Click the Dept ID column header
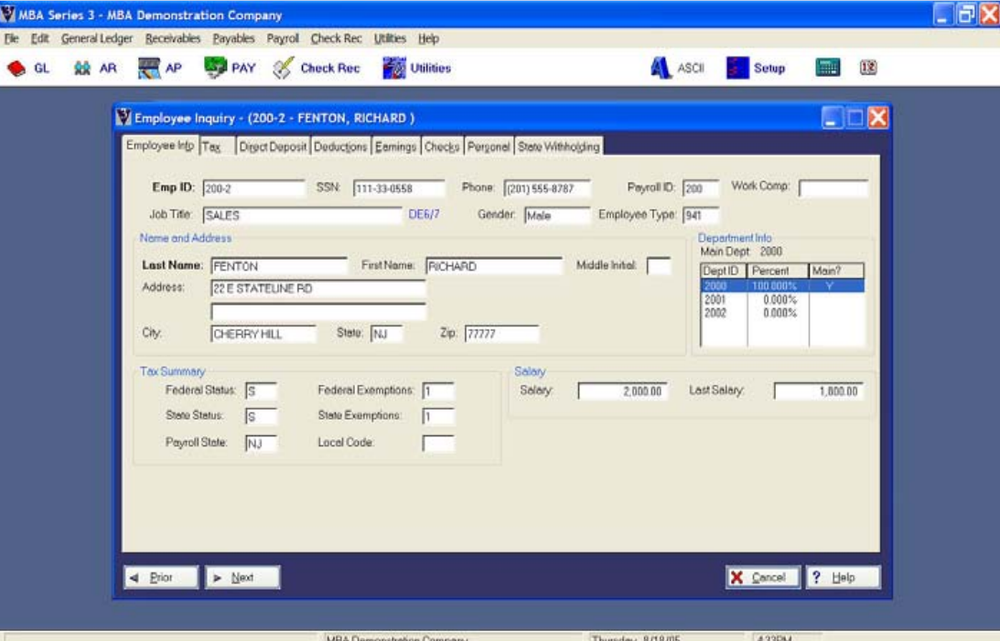1000x641 pixels. (x=723, y=270)
